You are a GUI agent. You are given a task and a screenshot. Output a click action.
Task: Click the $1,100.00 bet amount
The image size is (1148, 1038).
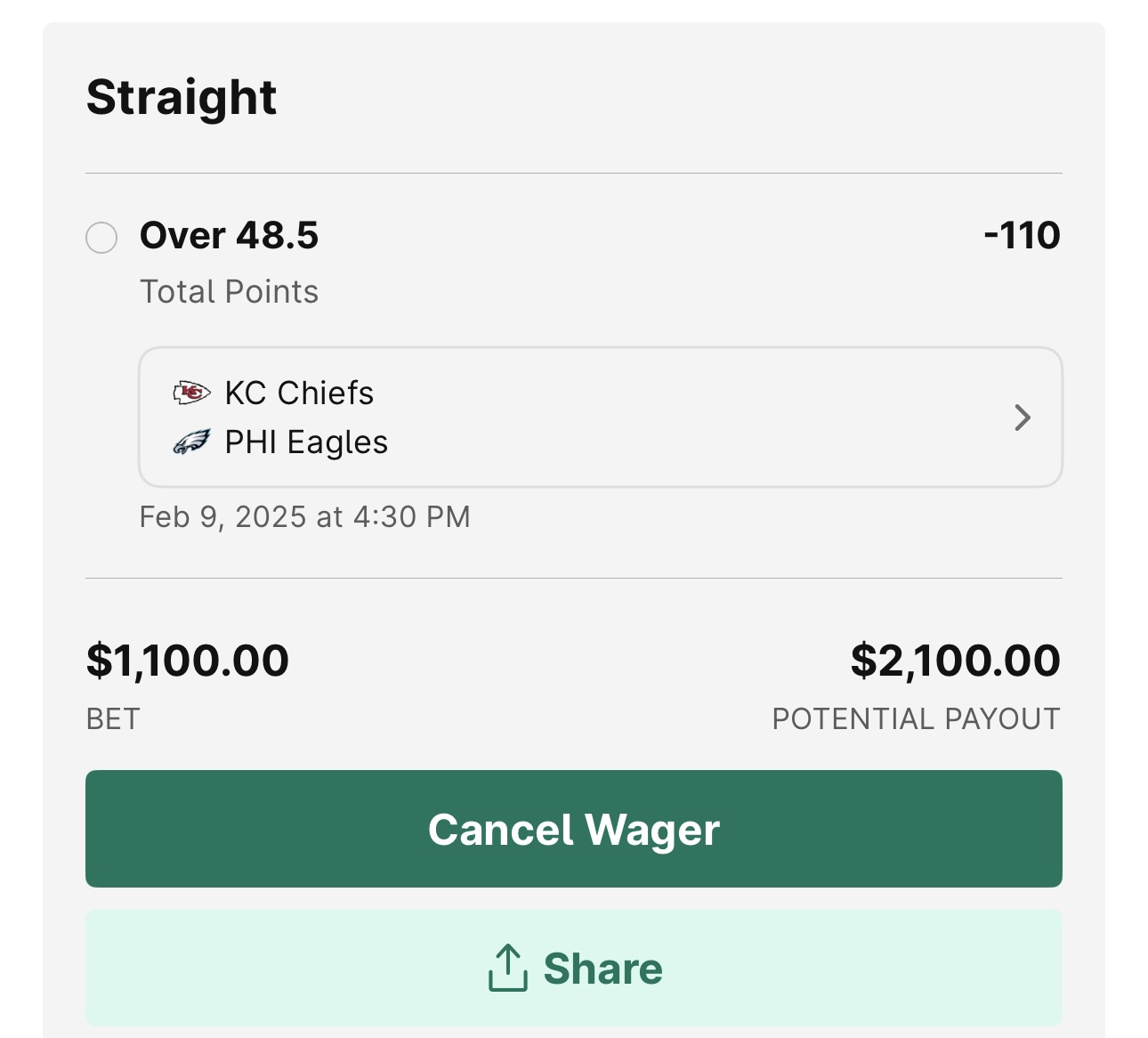tap(188, 661)
